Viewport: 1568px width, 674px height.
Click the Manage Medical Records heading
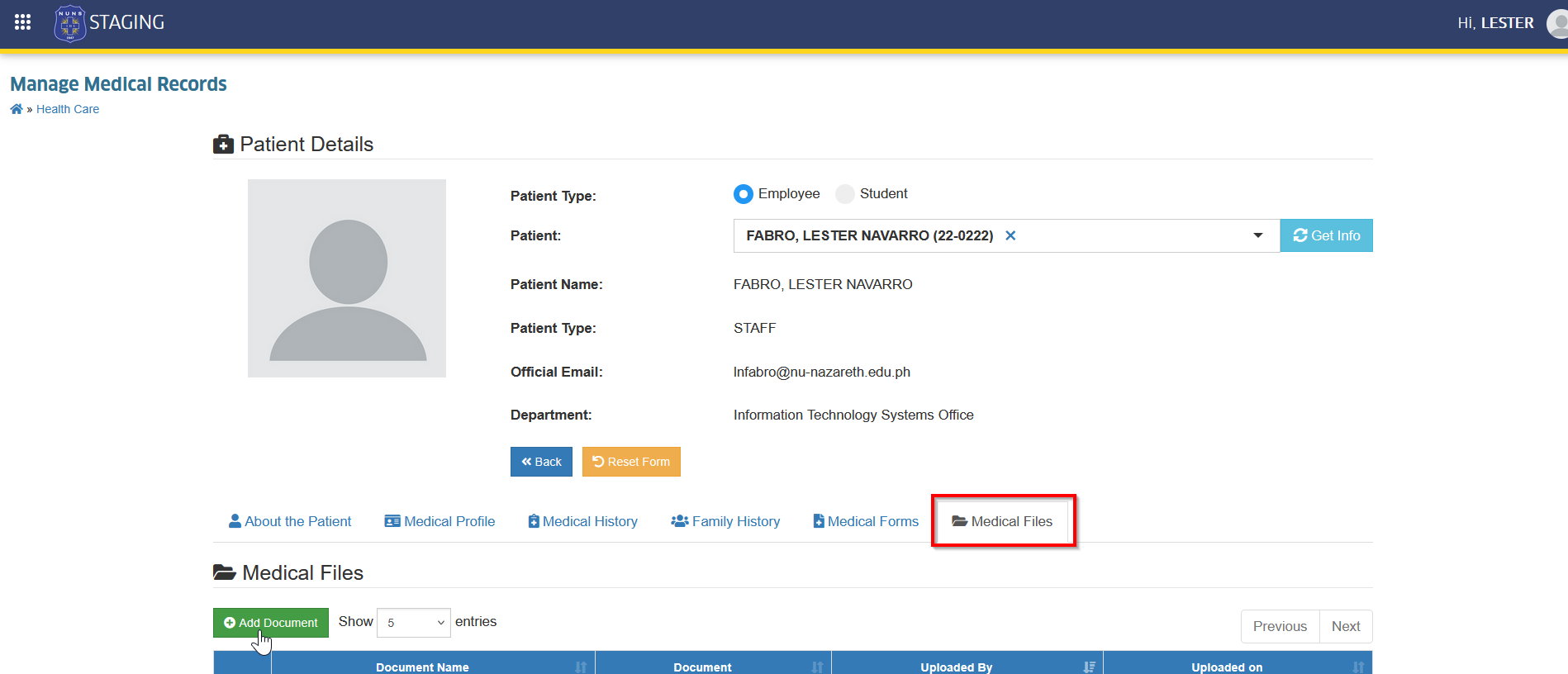coord(118,84)
